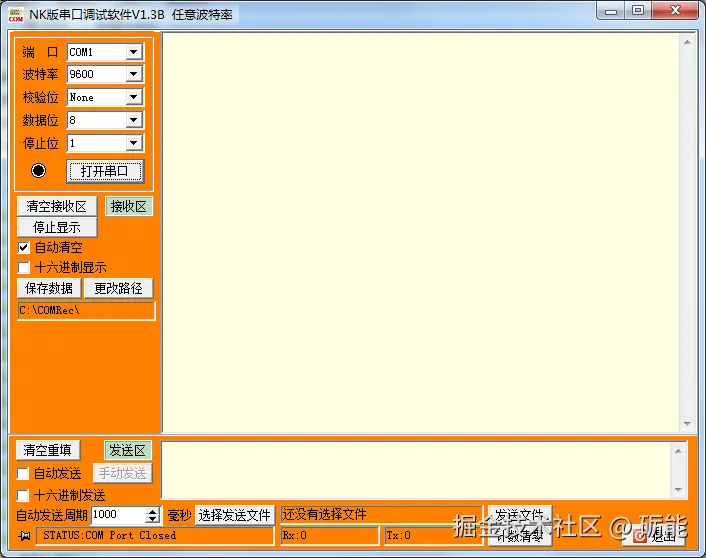Click the 选择发送文件 button
The width and height of the screenshot is (706, 558).
[235, 515]
